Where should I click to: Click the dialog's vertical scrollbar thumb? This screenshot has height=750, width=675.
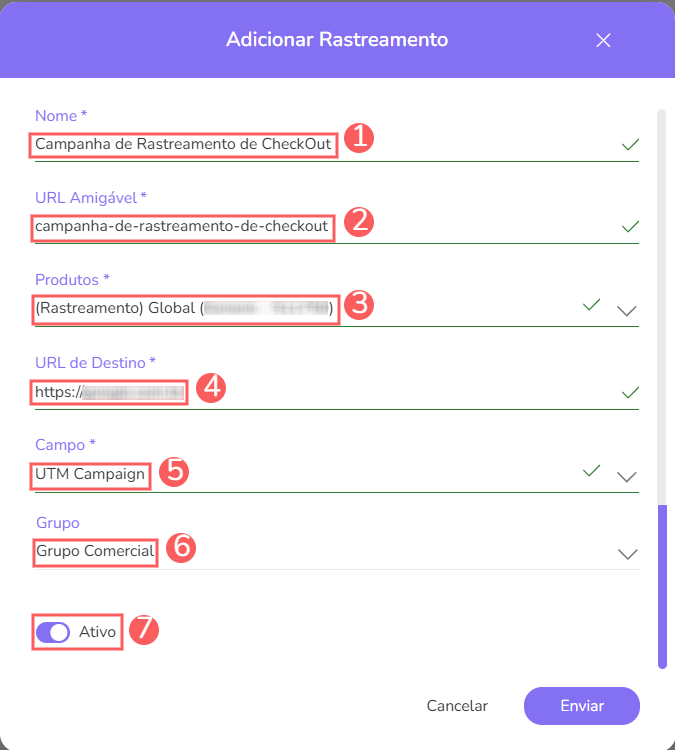coord(661,585)
